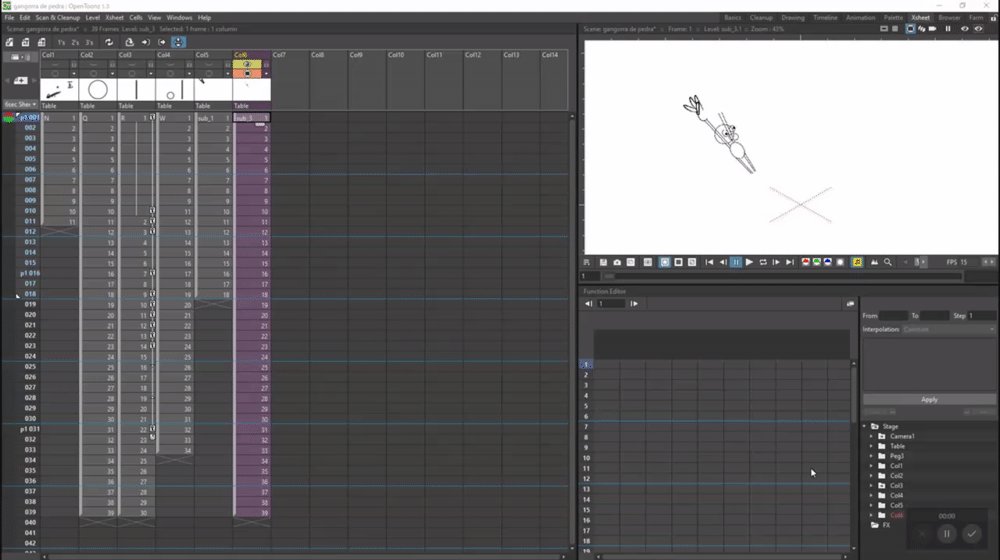Toggle the Col5 lock
This screenshot has height=560, width=1000.
pos(228,64)
